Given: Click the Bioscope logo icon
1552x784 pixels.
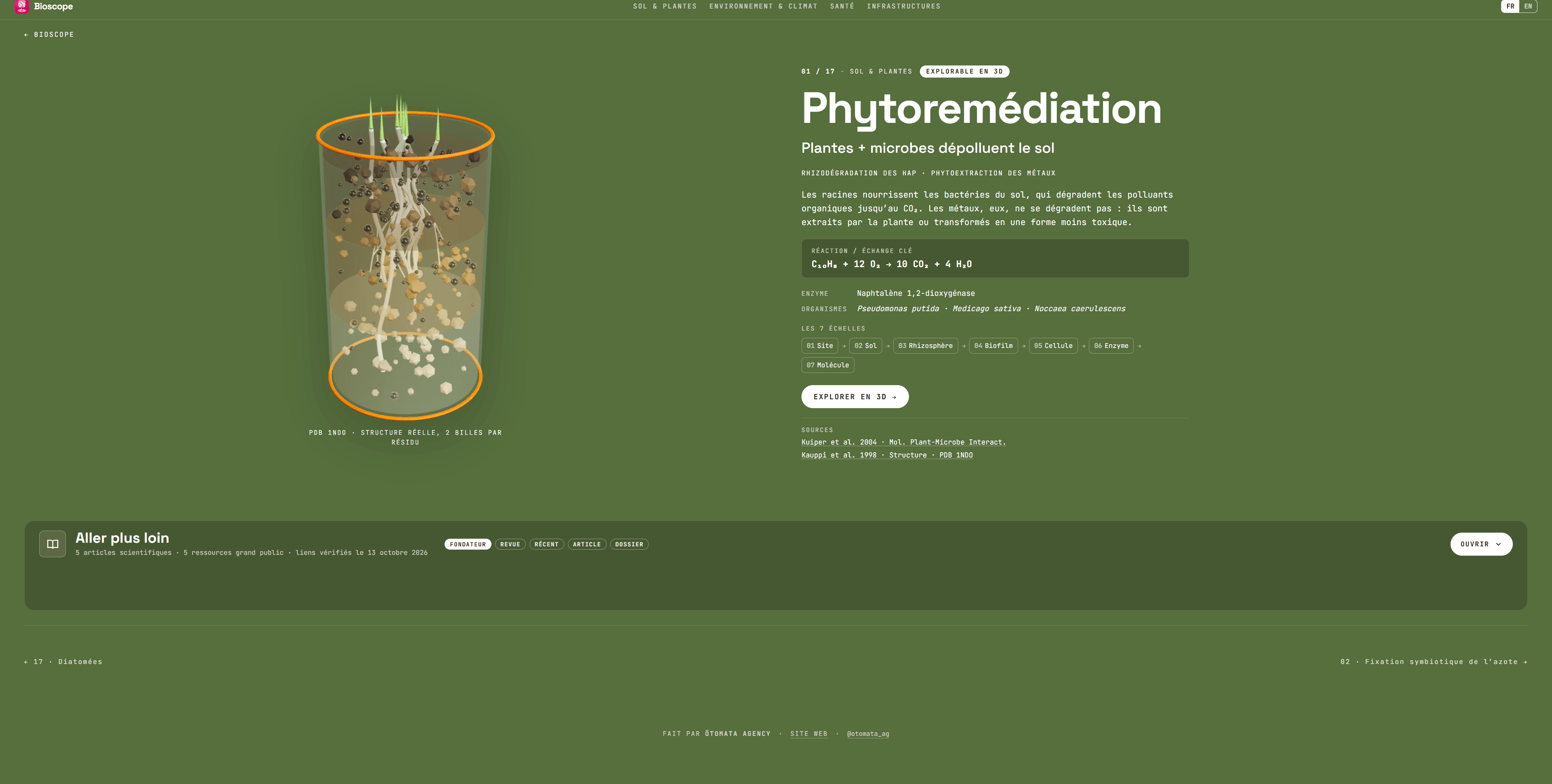Looking at the screenshot, I should [x=22, y=6].
